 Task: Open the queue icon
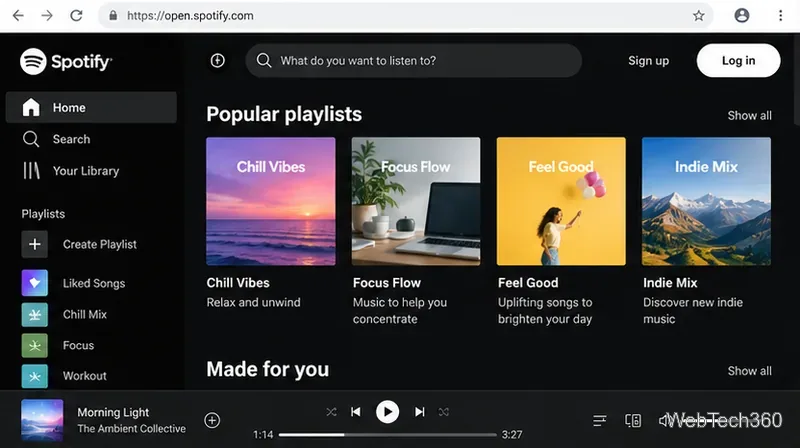[x=599, y=420]
